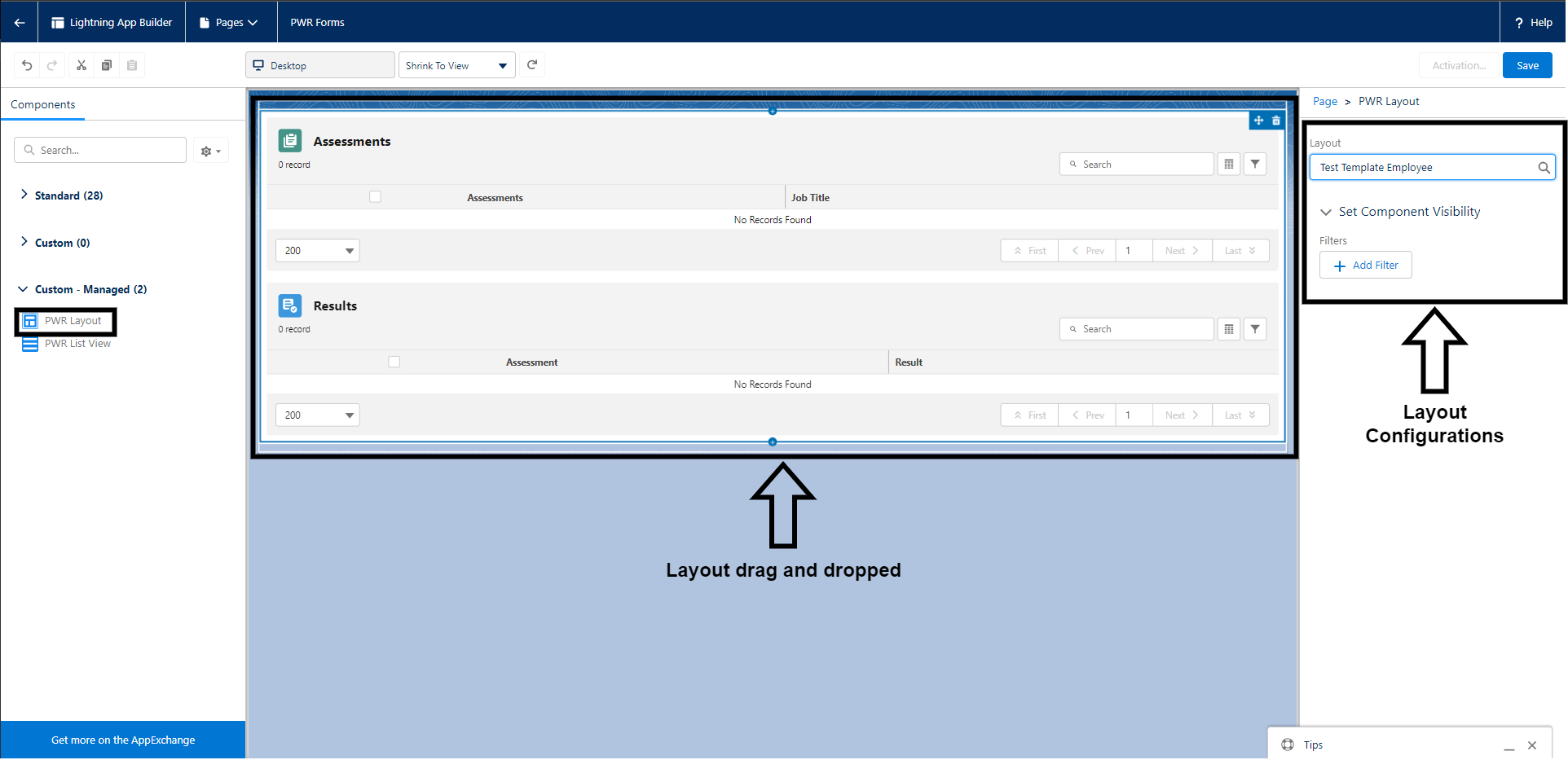This screenshot has width=1568, height=760.
Task: Collapse the Custom - Managed (2) section
Action: (83, 289)
